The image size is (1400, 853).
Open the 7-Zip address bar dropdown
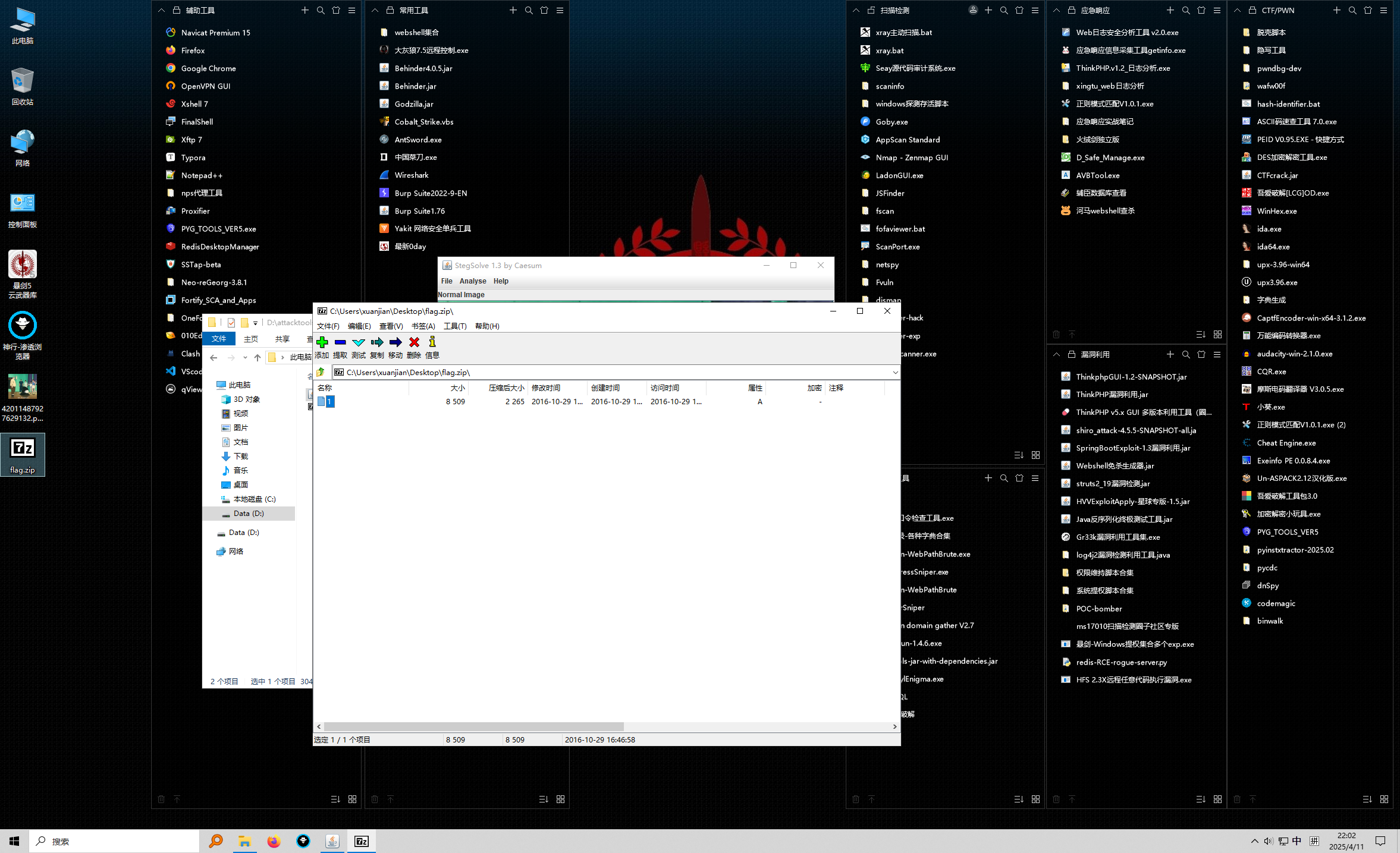coord(894,372)
